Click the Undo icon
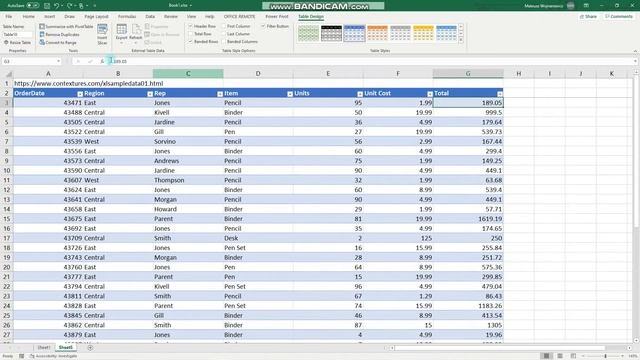Image resolution: width=640 pixels, height=360 pixels. click(57, 6)
